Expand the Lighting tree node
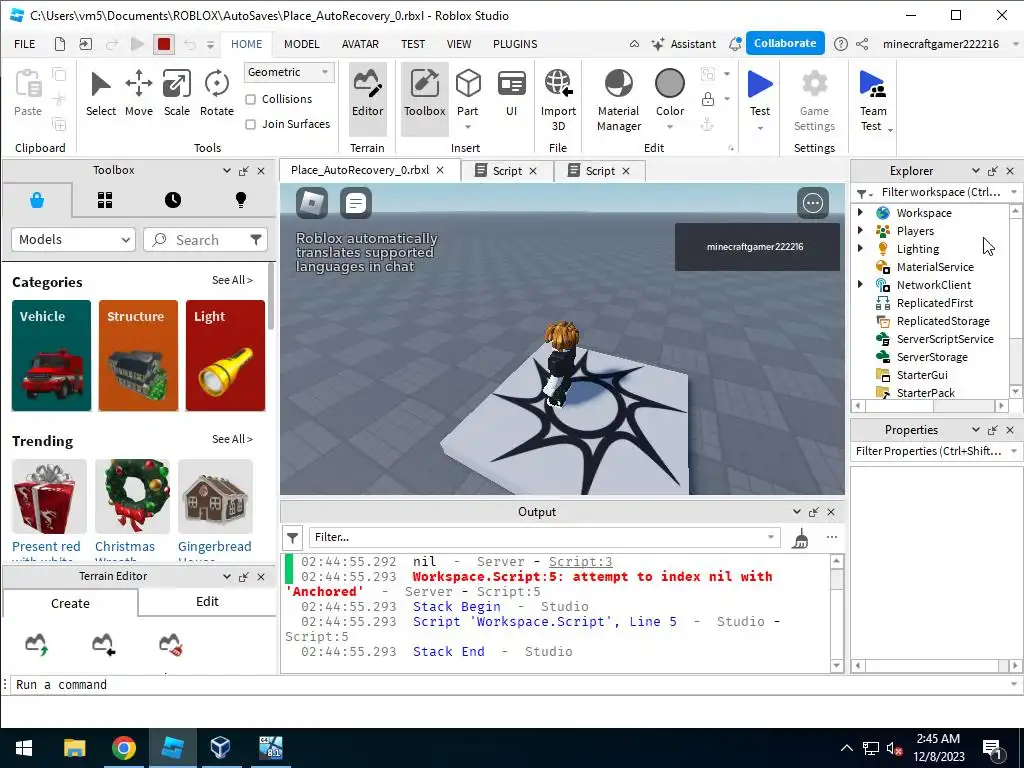This screenshot has width=1024, height=768. [860, 248]
